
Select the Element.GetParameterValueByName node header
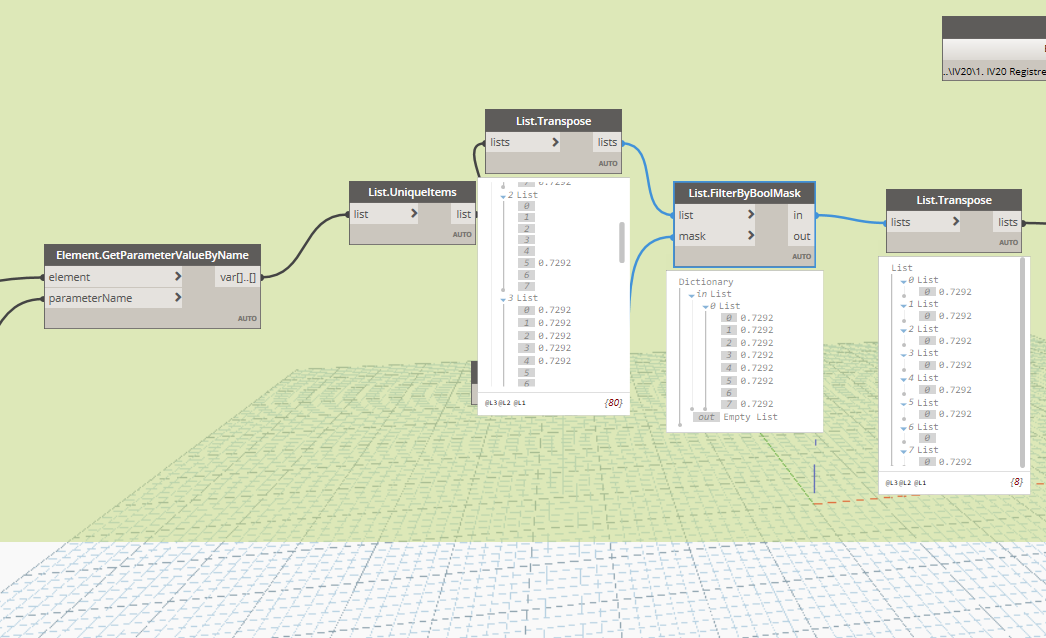pyautogui.click(x=152, y=255)
